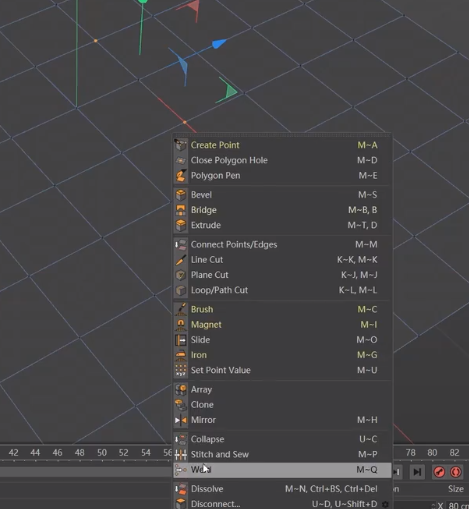The width and height of the screenshot is (469, 509).
Task: Click frame 48 on the timeline ruler
Action: 79,453
